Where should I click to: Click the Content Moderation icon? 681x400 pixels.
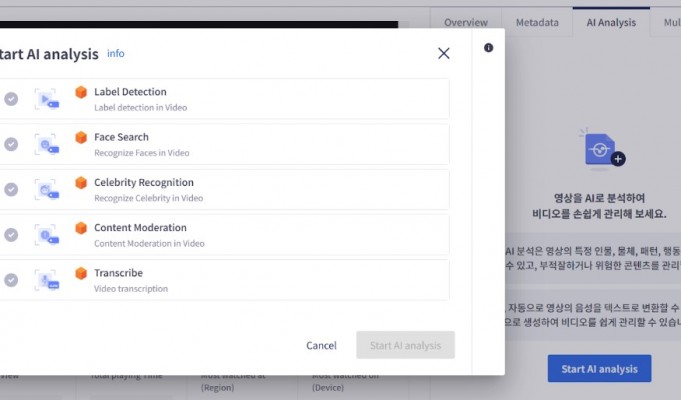pos(46,235)
